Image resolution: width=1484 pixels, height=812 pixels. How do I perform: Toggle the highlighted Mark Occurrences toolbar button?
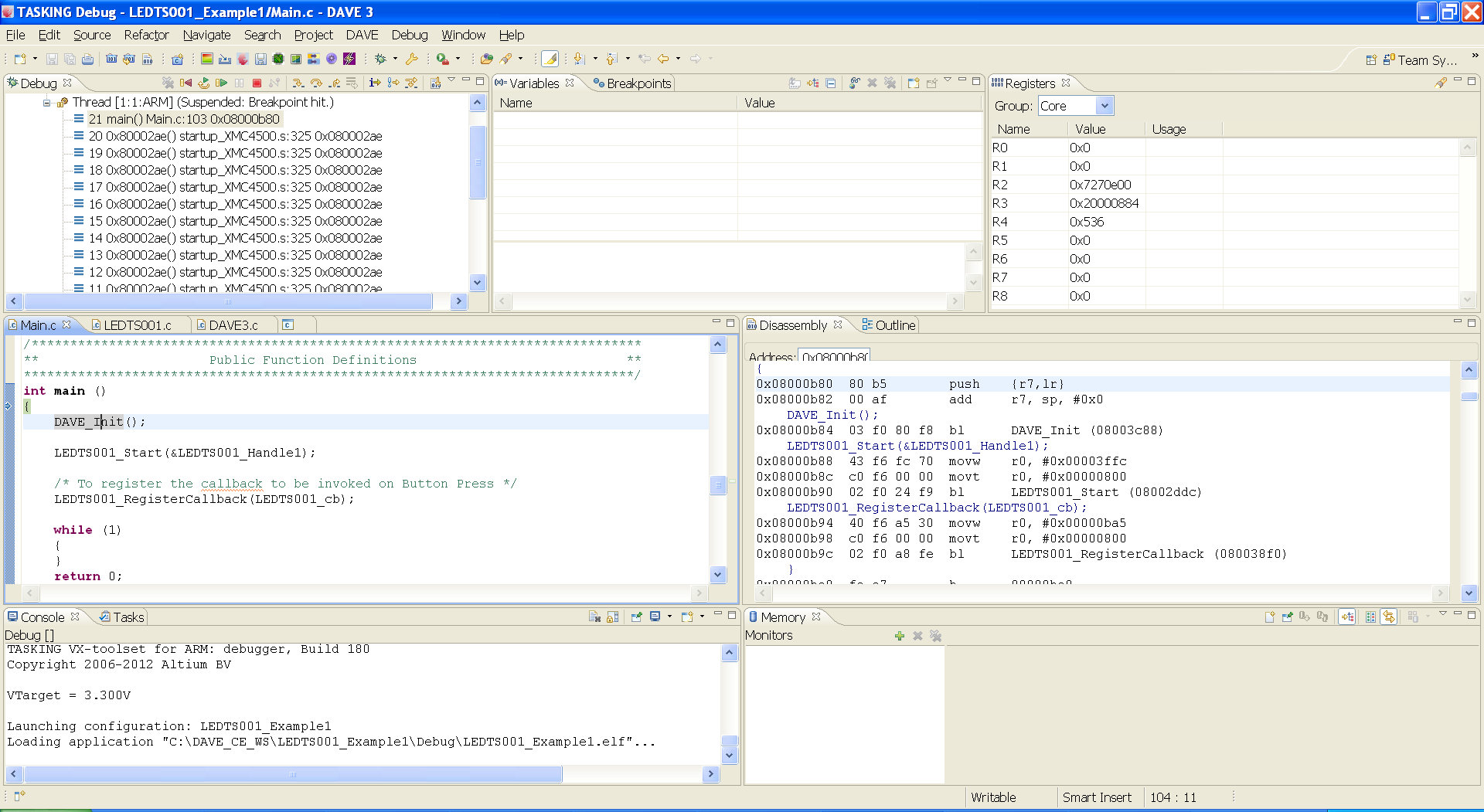coord(550,59)
